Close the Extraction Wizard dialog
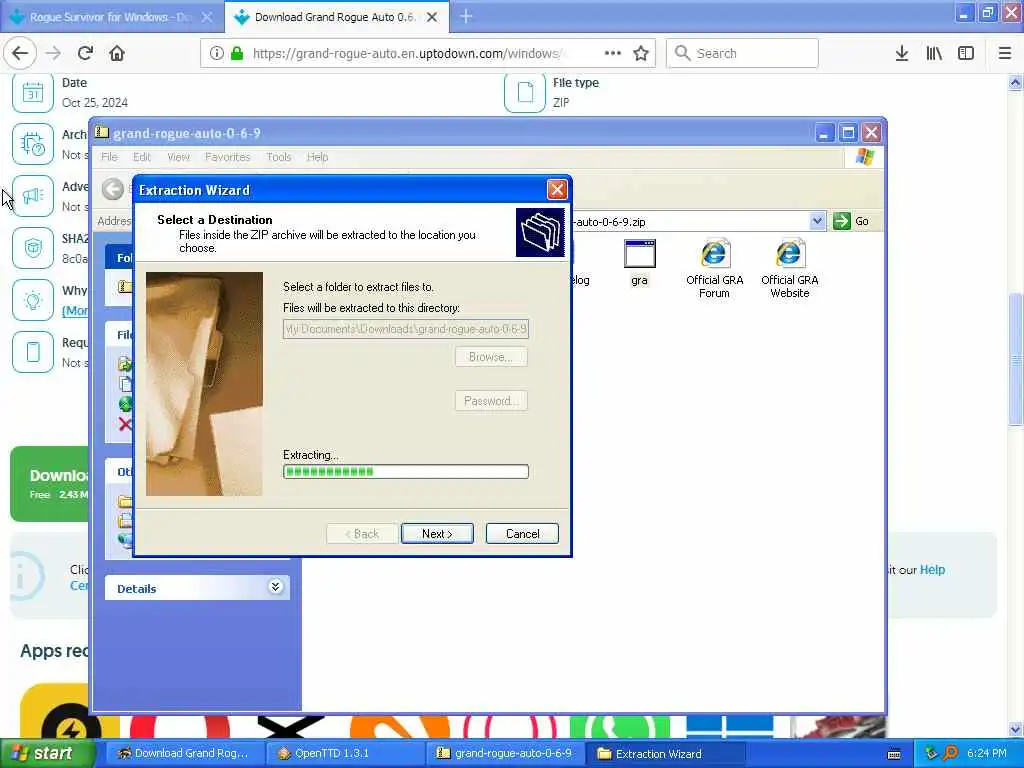Screen dimensions: 1024x768 pos(556,189)
